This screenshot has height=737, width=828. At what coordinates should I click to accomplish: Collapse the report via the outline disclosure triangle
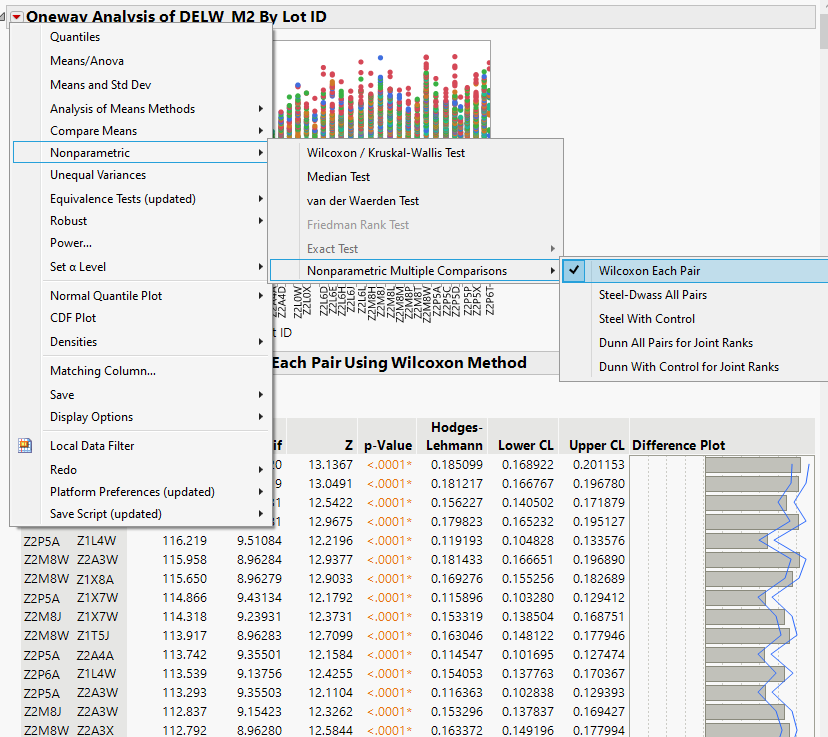click(x=3, y=17)
